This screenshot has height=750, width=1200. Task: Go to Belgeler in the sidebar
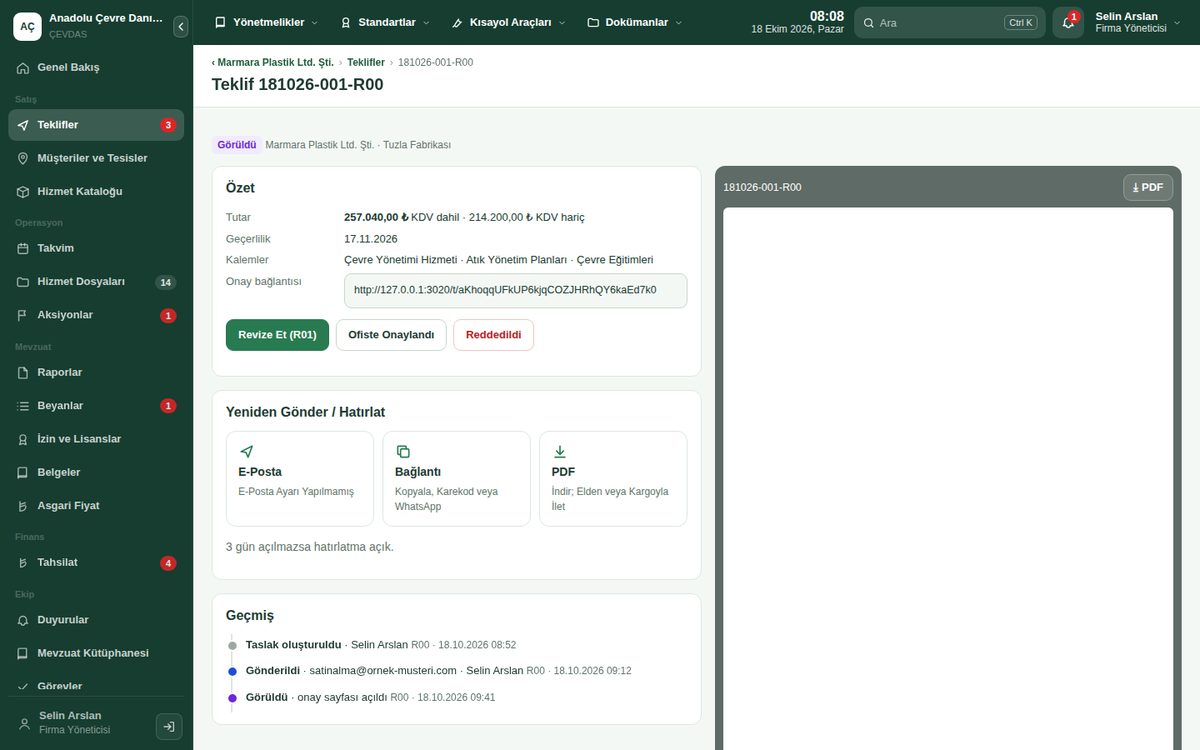click(x=96, y=472)
